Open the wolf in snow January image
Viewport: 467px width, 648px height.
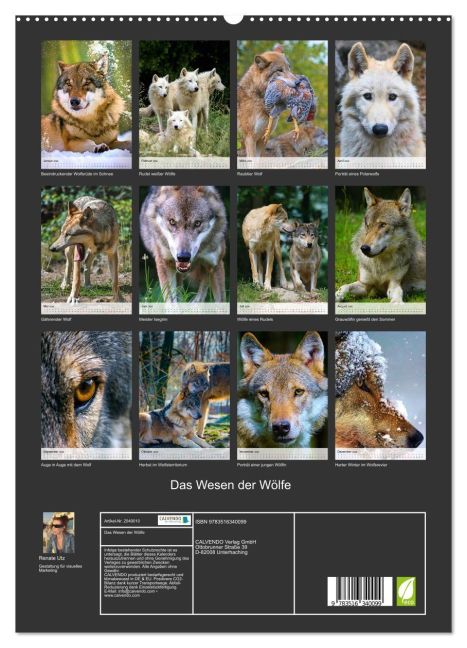click(86, 104)
